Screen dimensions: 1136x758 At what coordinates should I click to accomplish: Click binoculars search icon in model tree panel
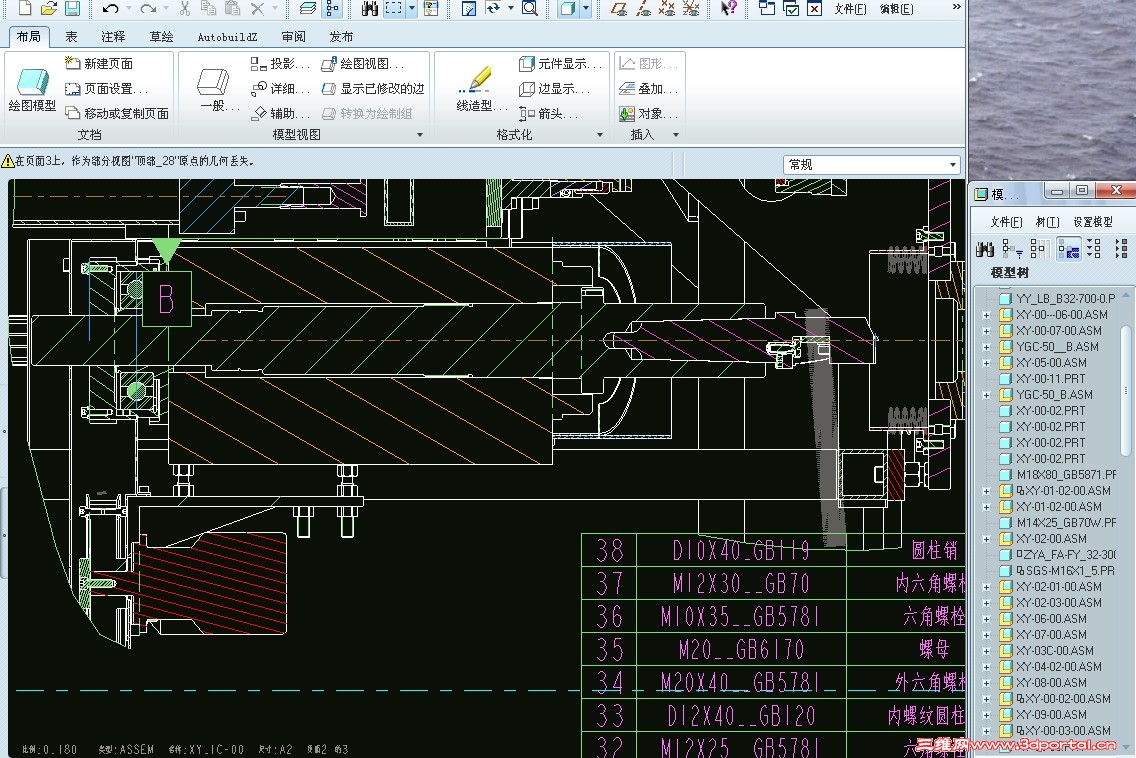985,248
